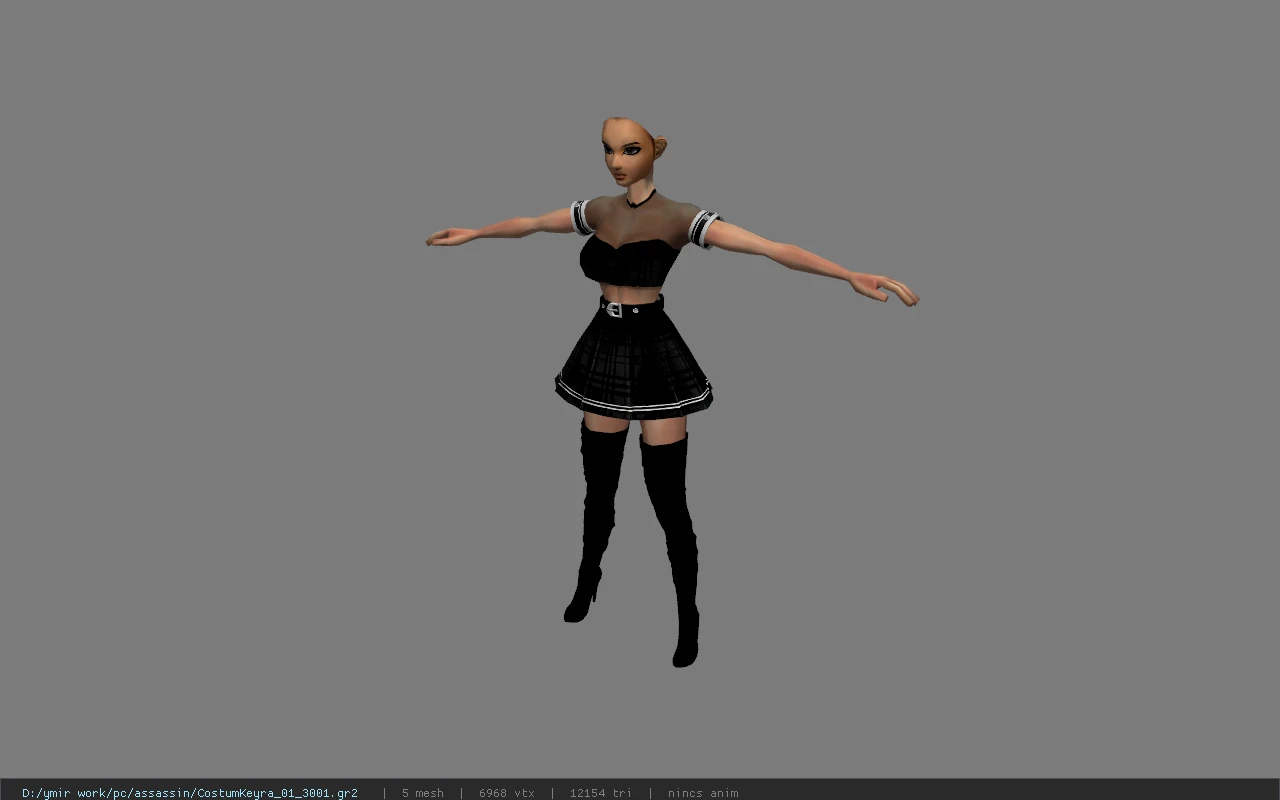
Task: Click the 'nincs anim' status entry
Action: [x=703, y=793]
